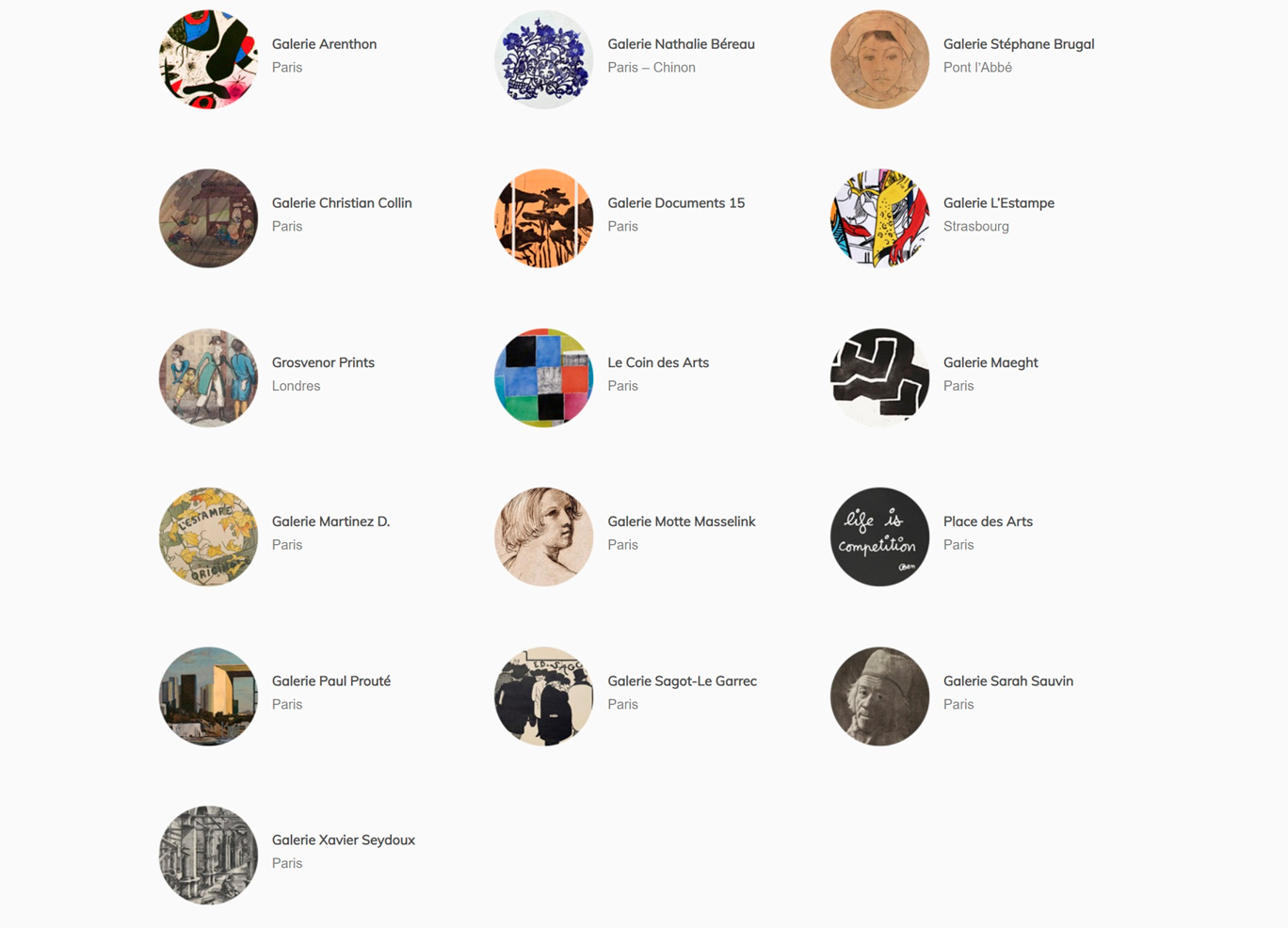Open the skyline image for Galerie Paul Prouté
1288x928 pixels.
[x=208, y=696]
